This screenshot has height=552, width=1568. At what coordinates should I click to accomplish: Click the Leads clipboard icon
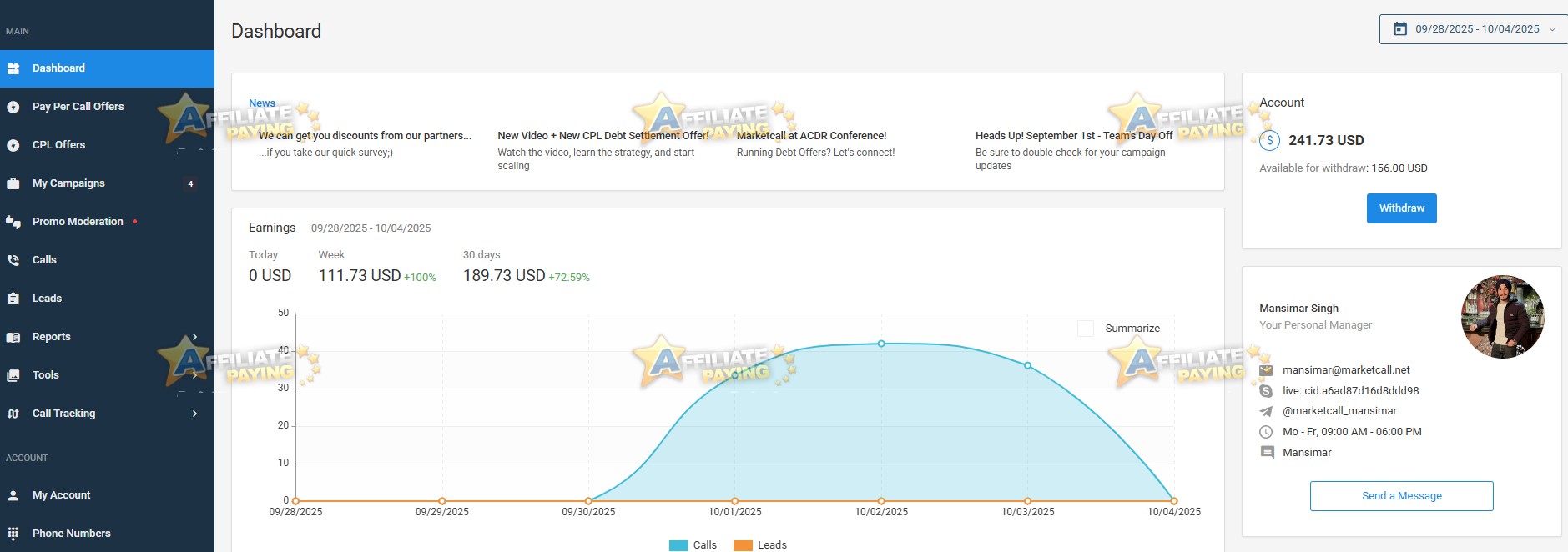click(x=13, y=299)
